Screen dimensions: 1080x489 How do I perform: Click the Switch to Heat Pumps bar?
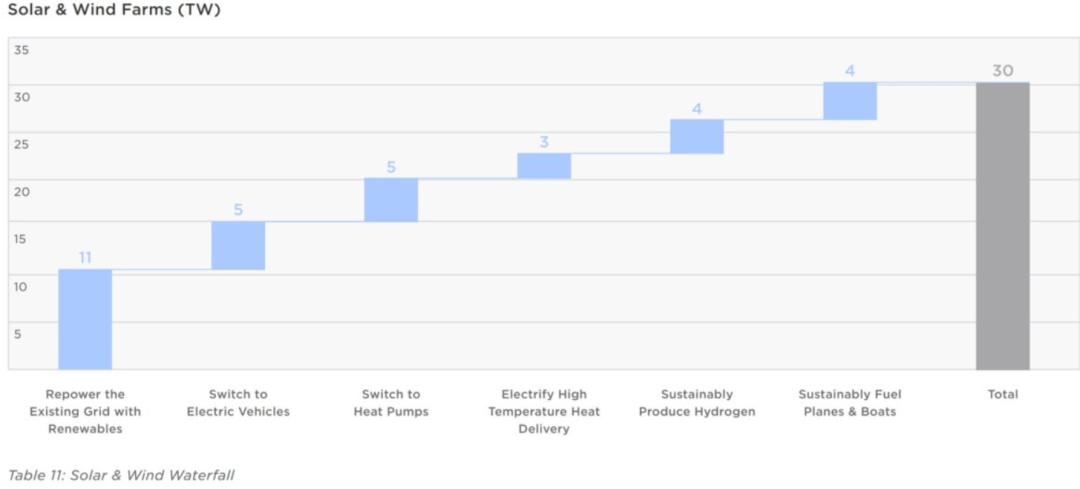pos(391,199)
